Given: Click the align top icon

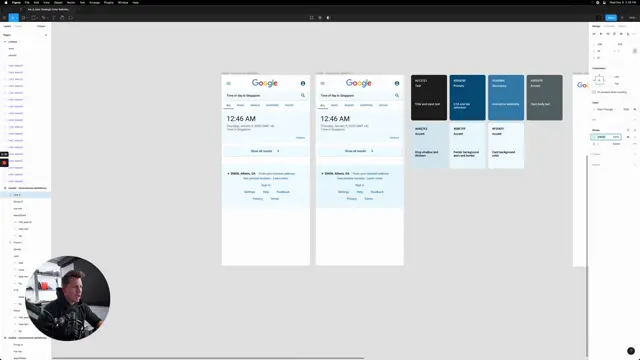Looking at the screenshot, I should click(614, 34).
